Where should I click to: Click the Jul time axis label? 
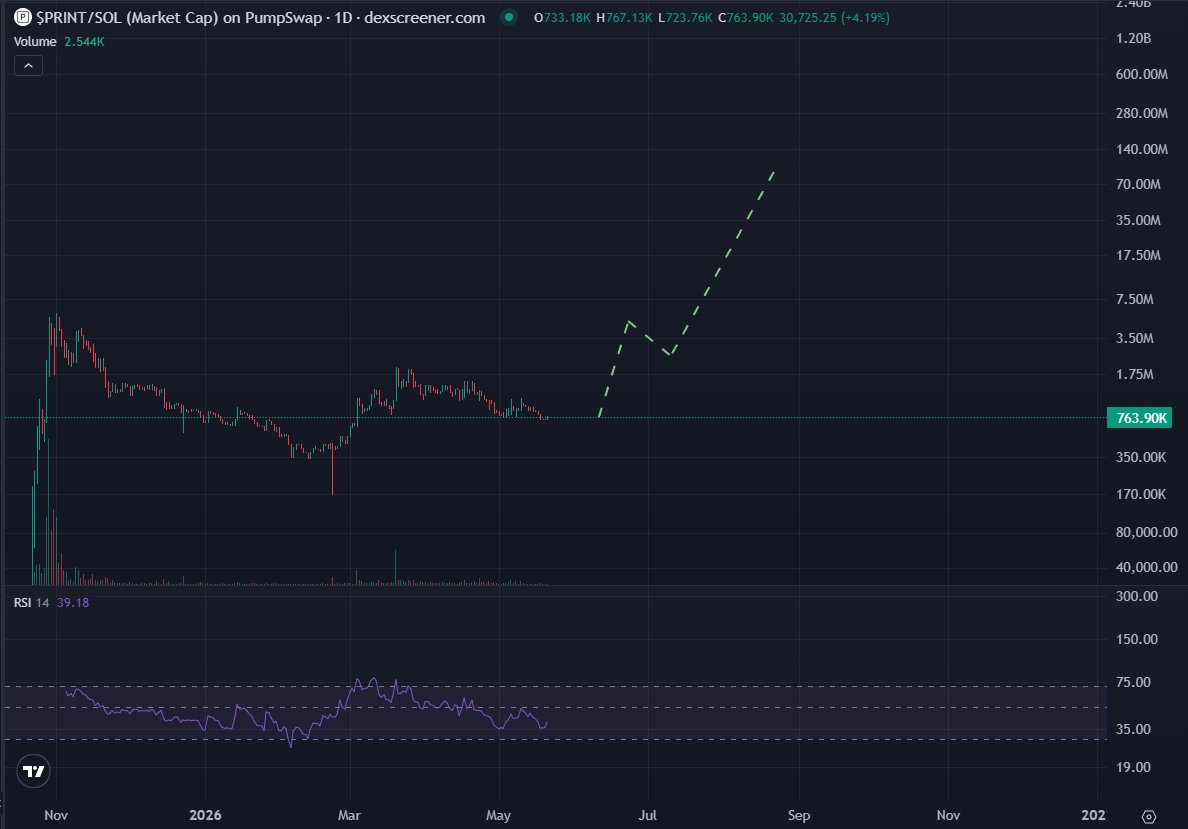coord(648,815)
